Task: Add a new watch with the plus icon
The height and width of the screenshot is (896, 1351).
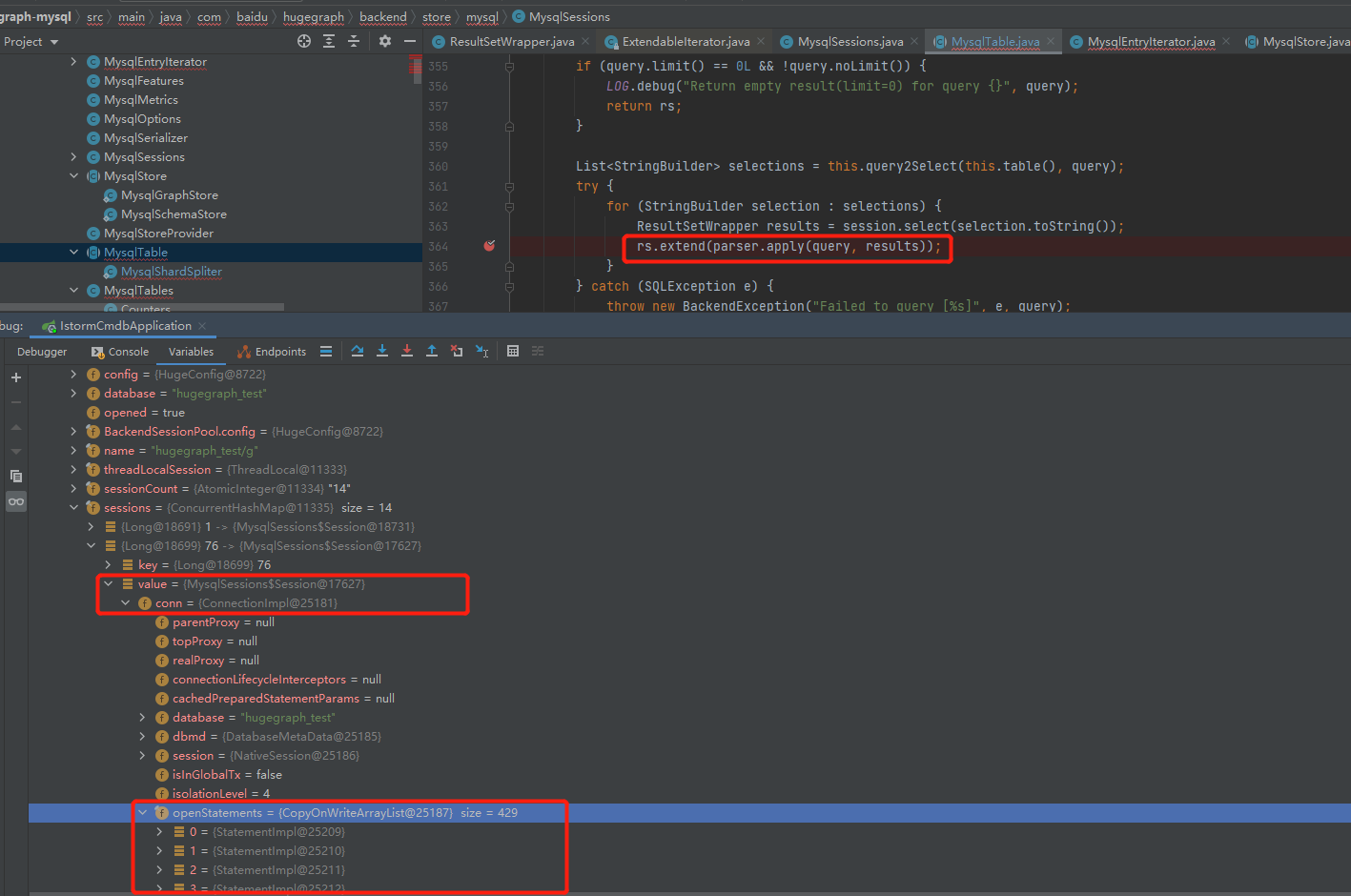Action: (16, 377)
